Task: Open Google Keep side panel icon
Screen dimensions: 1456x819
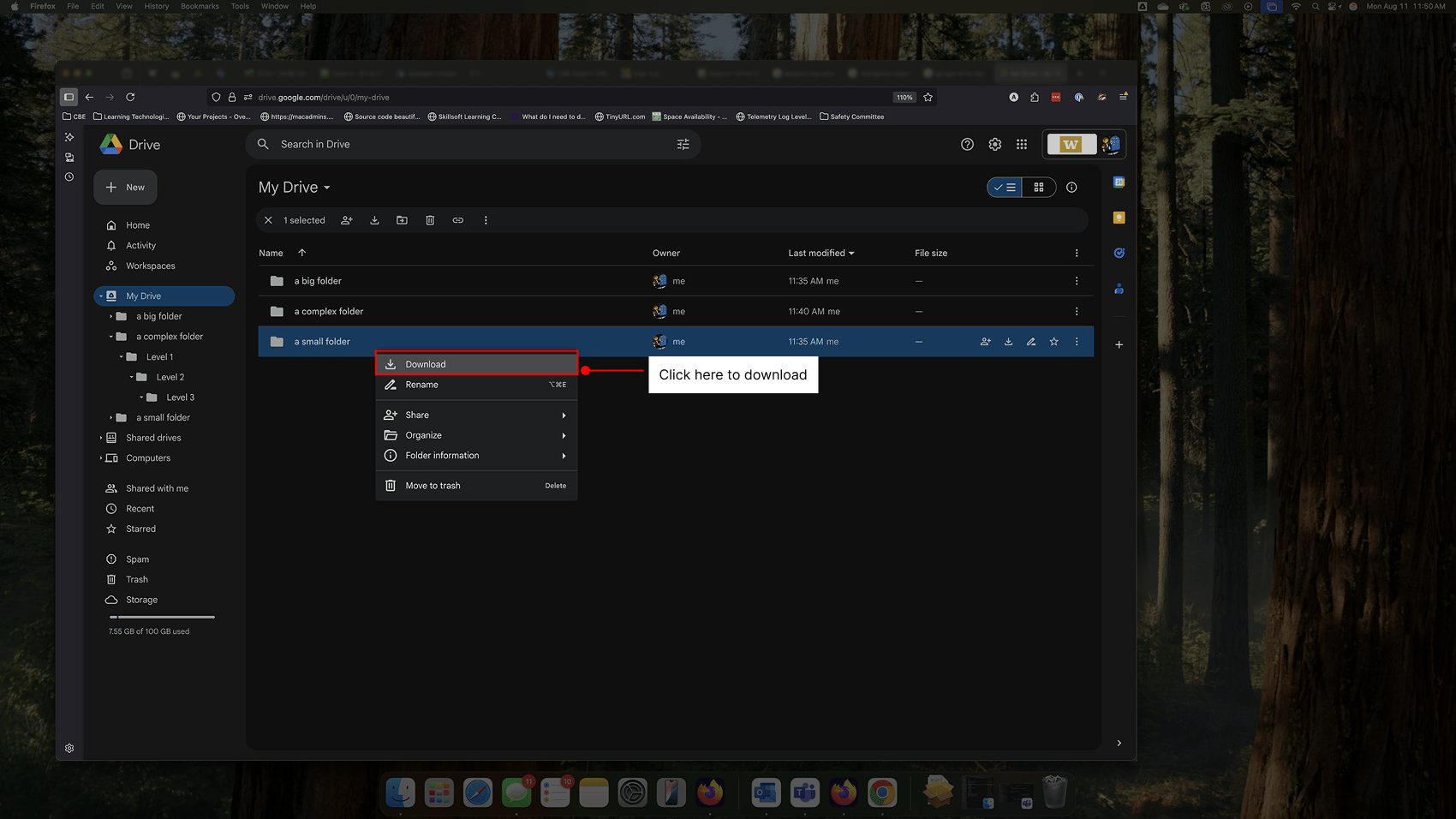Action: point(1119,217)
